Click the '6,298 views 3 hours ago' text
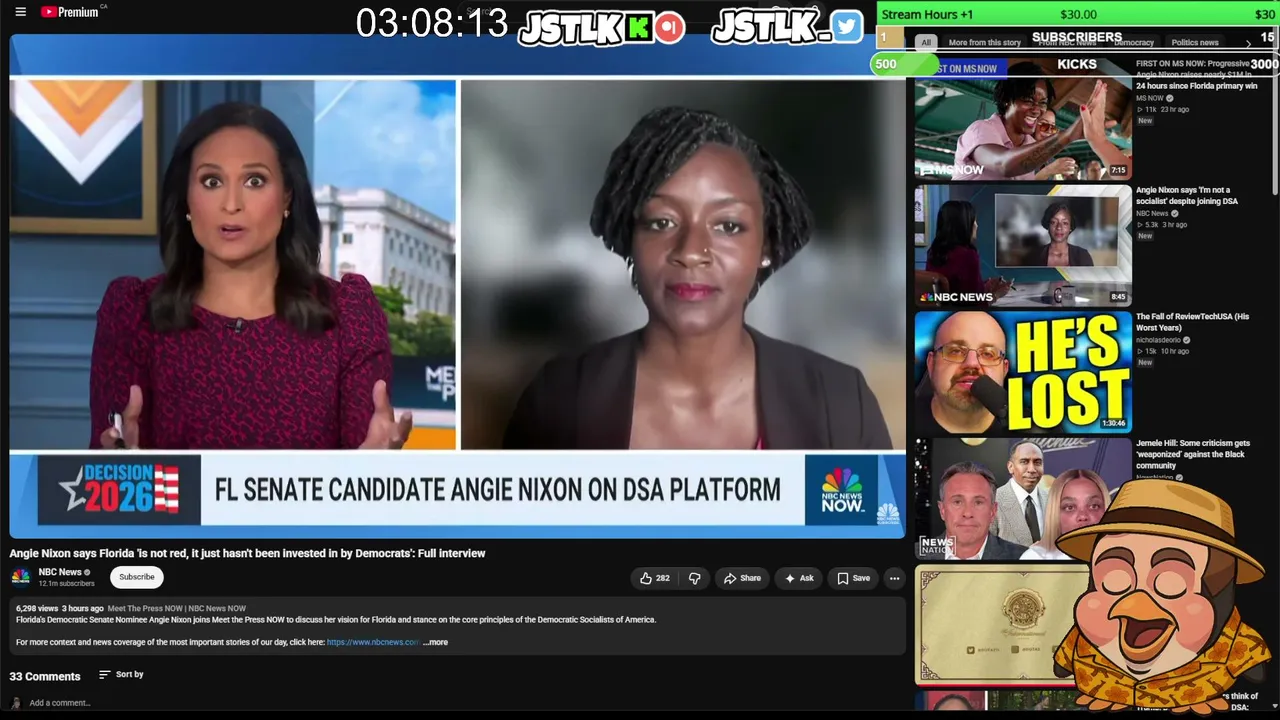Viewport: 1280px width, 720px height. pos(60,608)
